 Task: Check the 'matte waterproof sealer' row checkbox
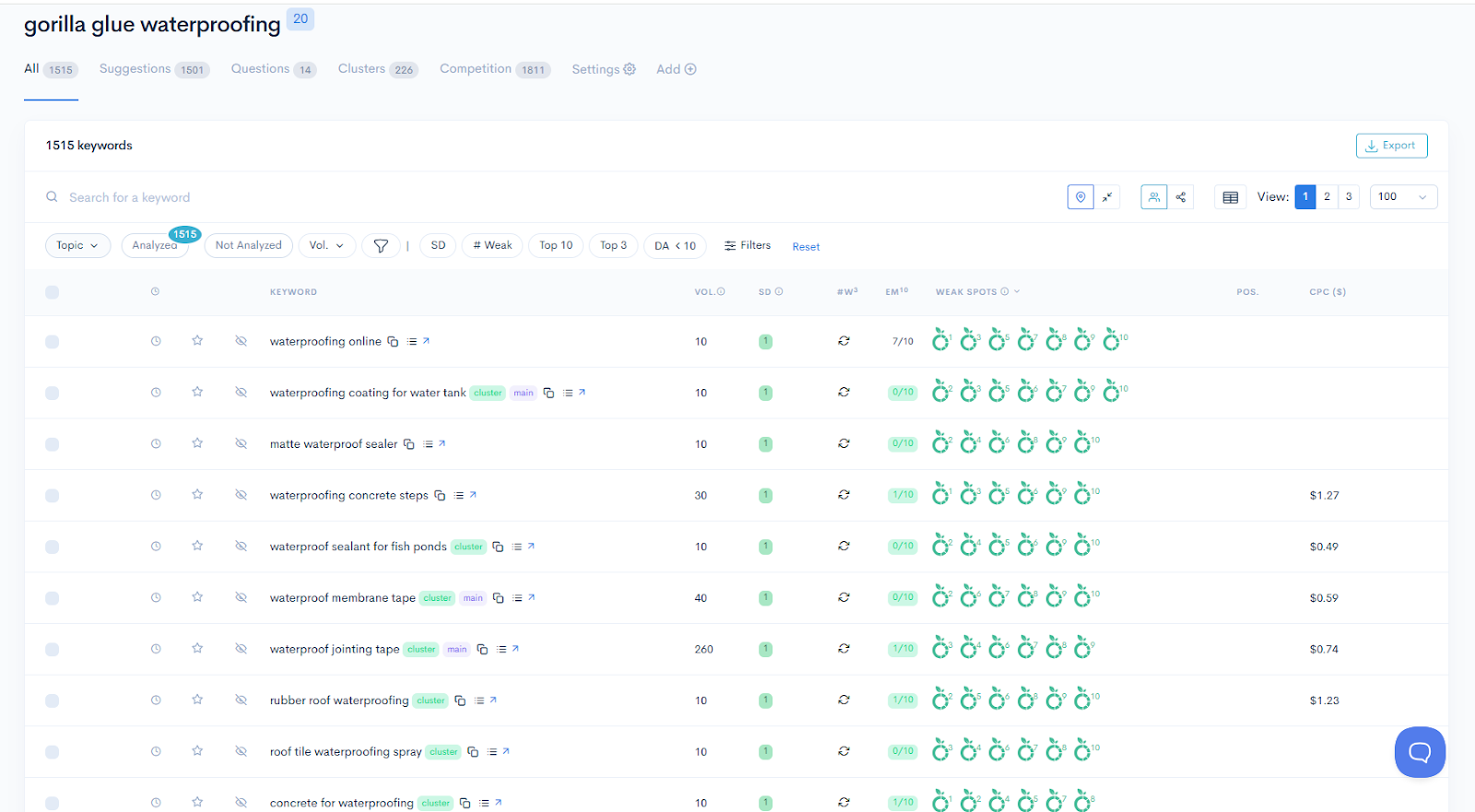tap(52, 444)
